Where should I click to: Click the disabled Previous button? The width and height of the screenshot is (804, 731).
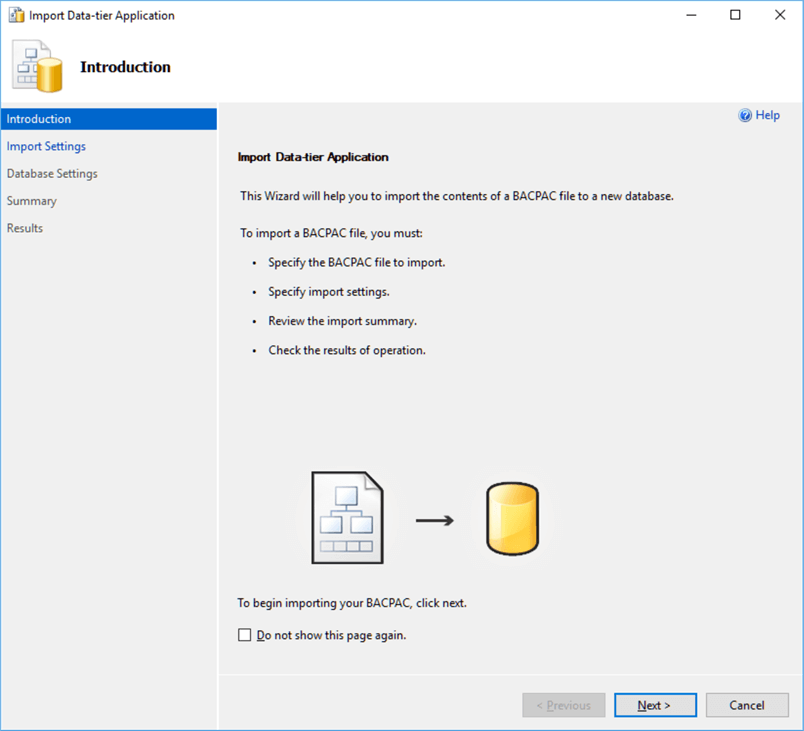click(x=563, y=705)
